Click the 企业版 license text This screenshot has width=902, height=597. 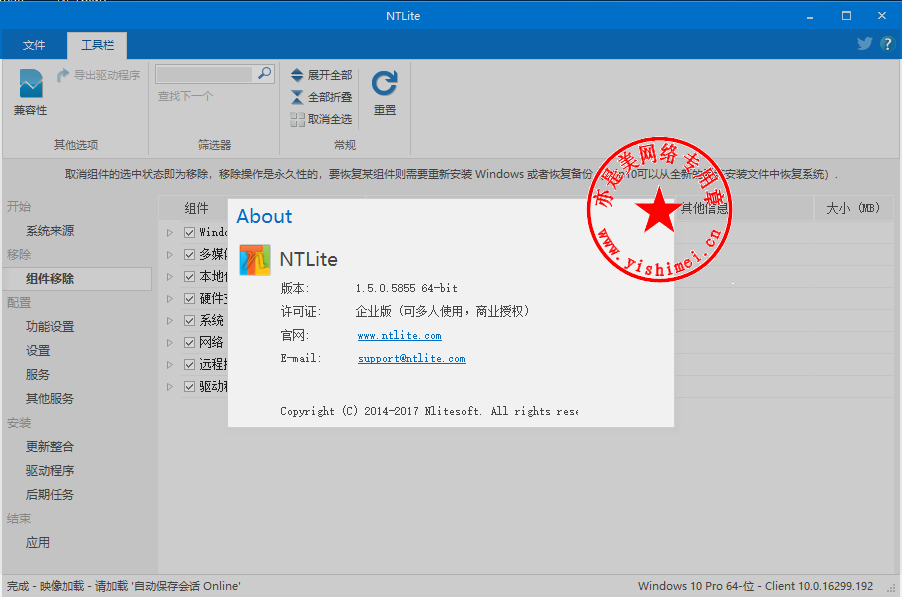[442, 312]
